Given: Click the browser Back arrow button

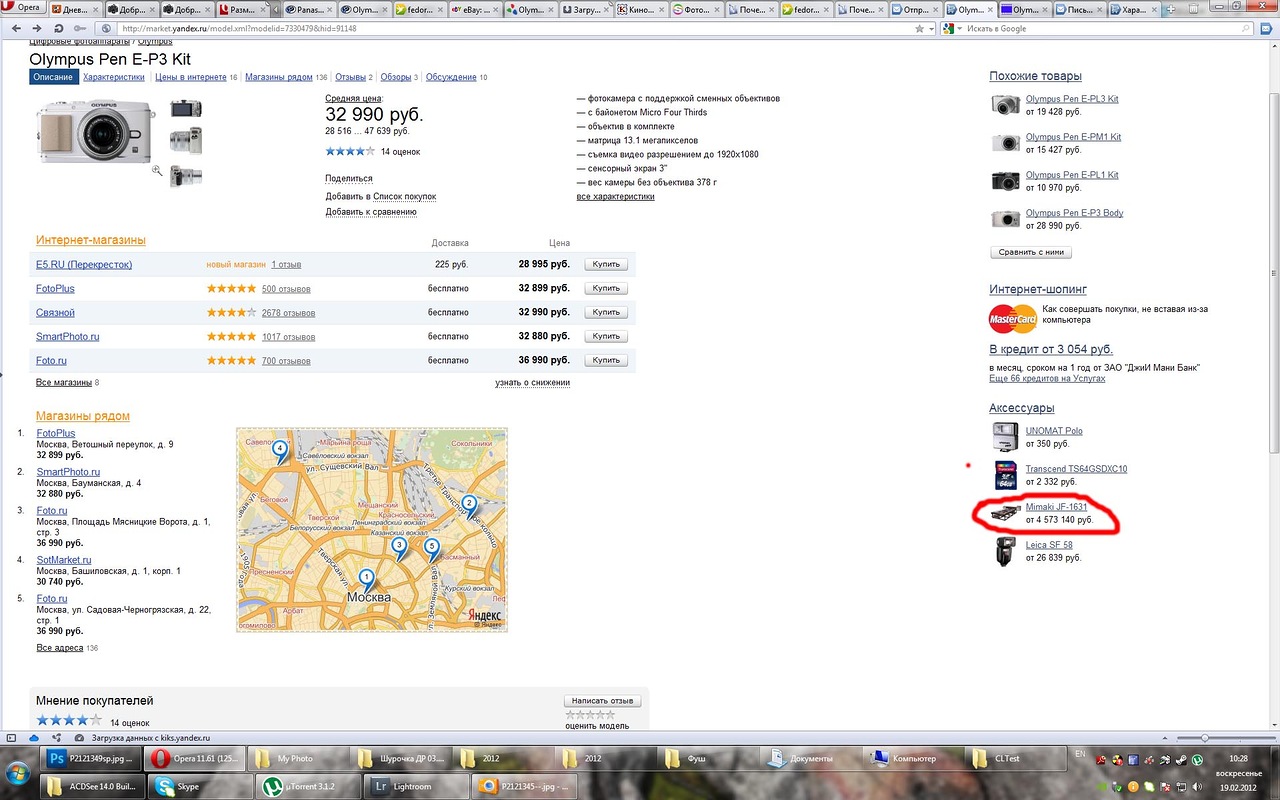Looking at the screenshot, I should coord(16,29).
